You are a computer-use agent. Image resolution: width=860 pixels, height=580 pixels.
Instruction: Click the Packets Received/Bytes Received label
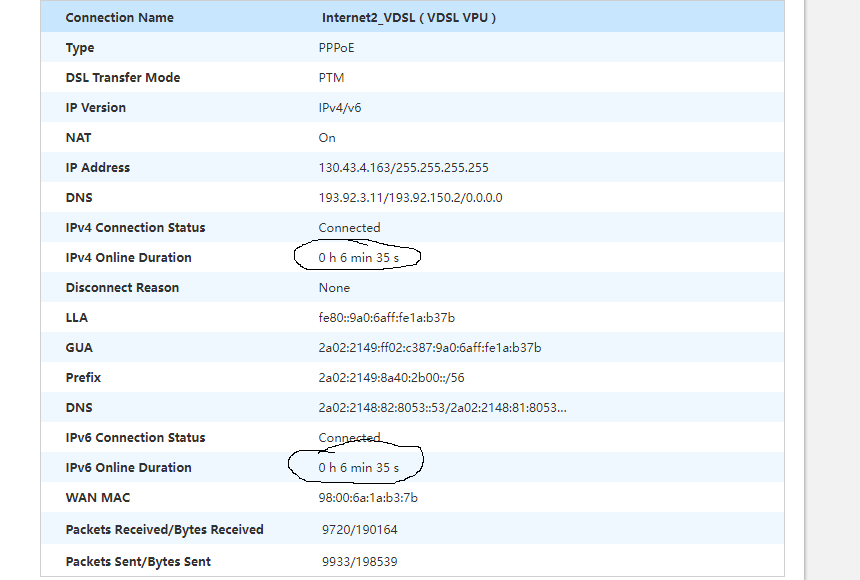165,530
